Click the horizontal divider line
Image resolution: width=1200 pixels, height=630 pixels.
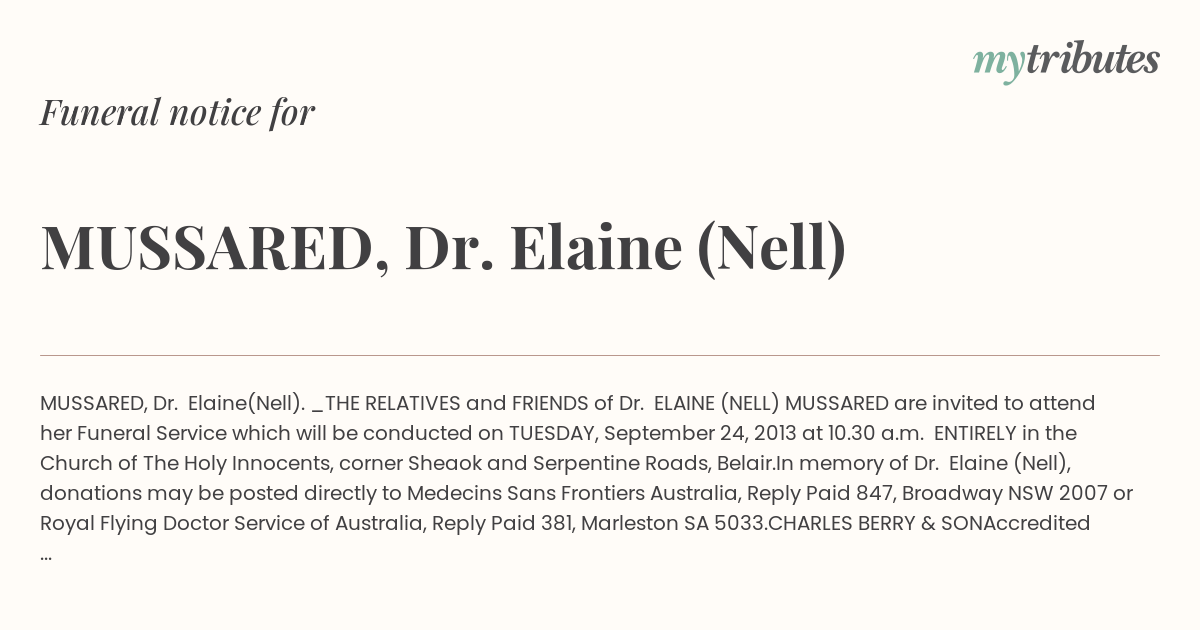(600, 355)
